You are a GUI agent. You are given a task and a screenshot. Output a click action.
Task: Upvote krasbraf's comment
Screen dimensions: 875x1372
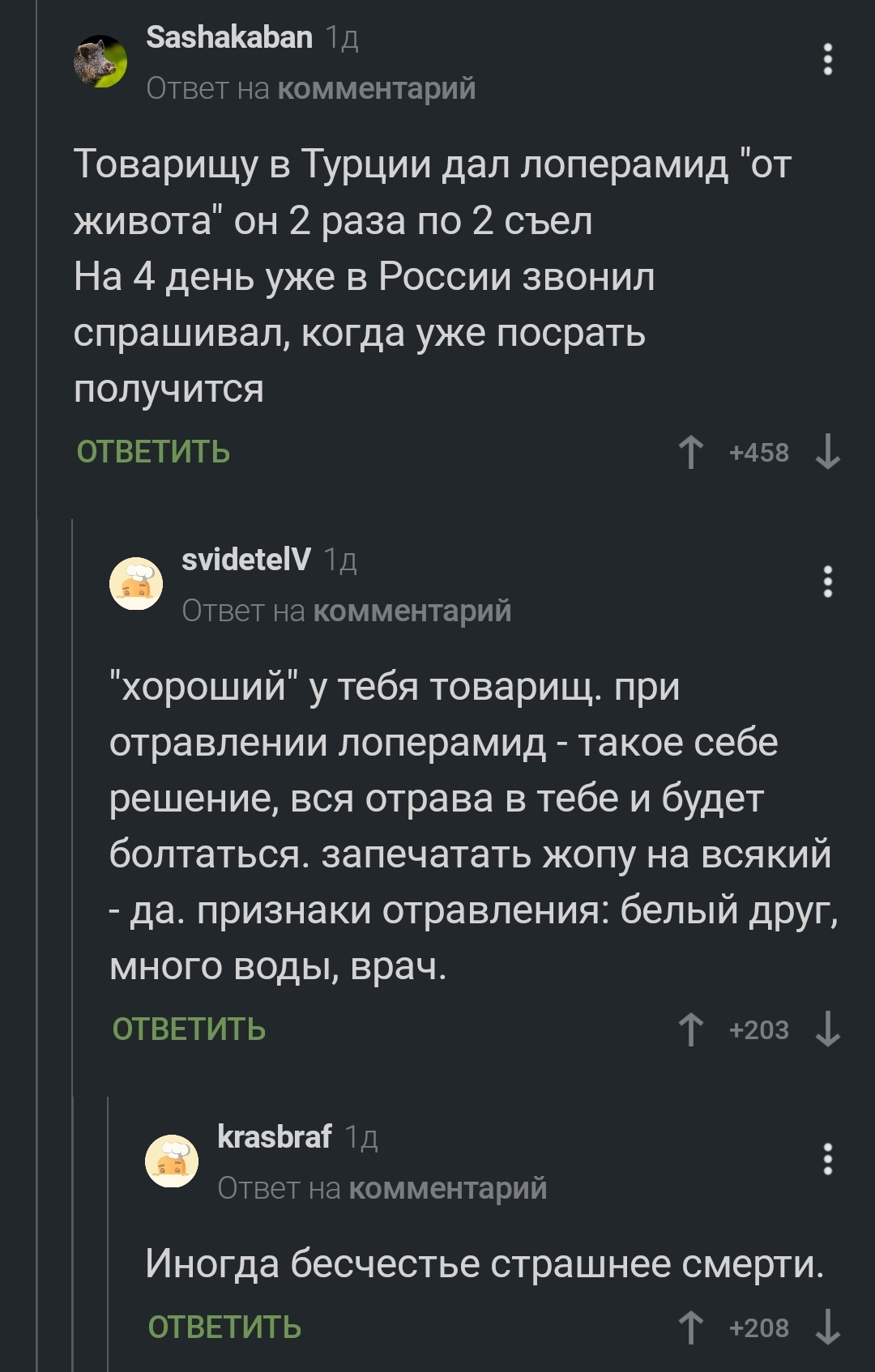coord(690,1328)
